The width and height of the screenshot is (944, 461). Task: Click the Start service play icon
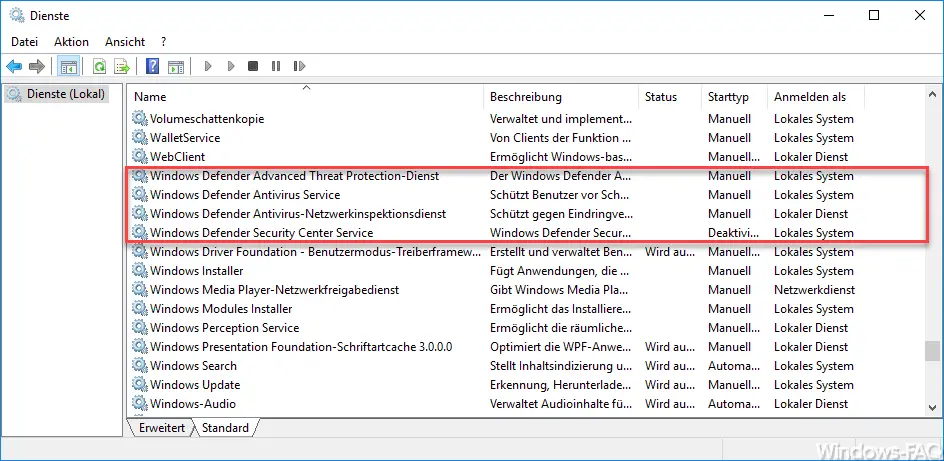[x=208, y=66]
